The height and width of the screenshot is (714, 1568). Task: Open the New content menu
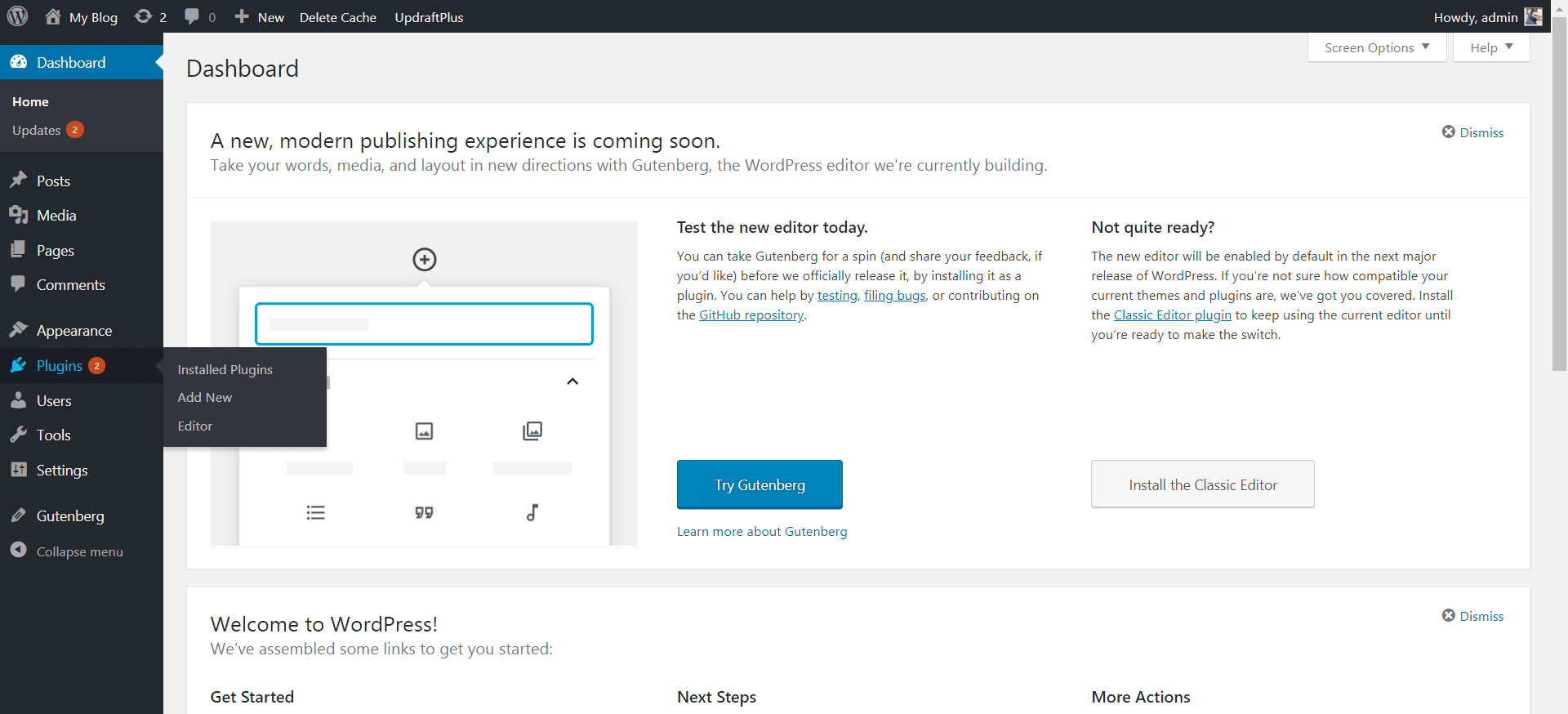(x=260, y=16)
